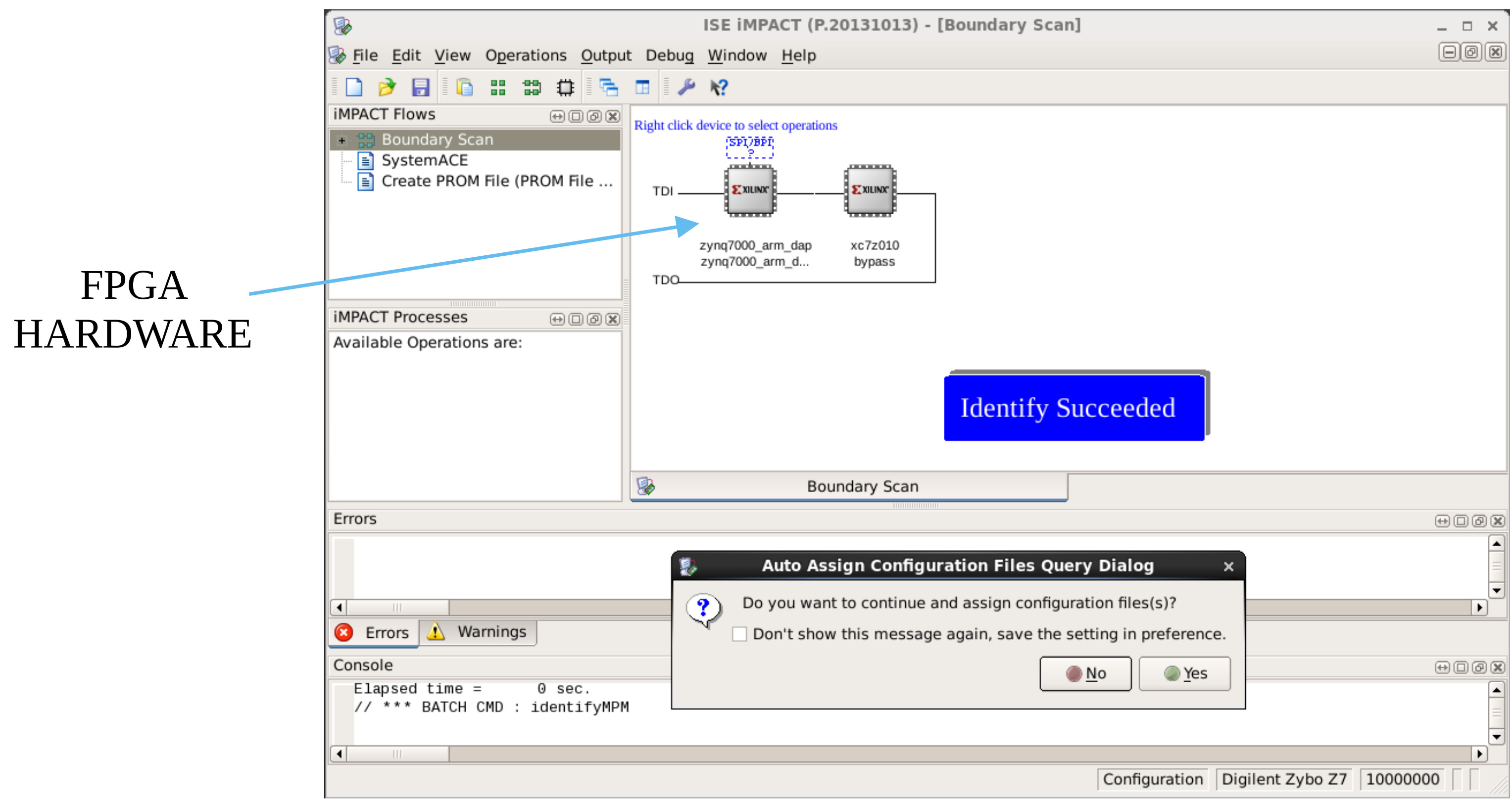Select SystemACE flow item
Screen dimensions: 1512x800
point(424,160)
